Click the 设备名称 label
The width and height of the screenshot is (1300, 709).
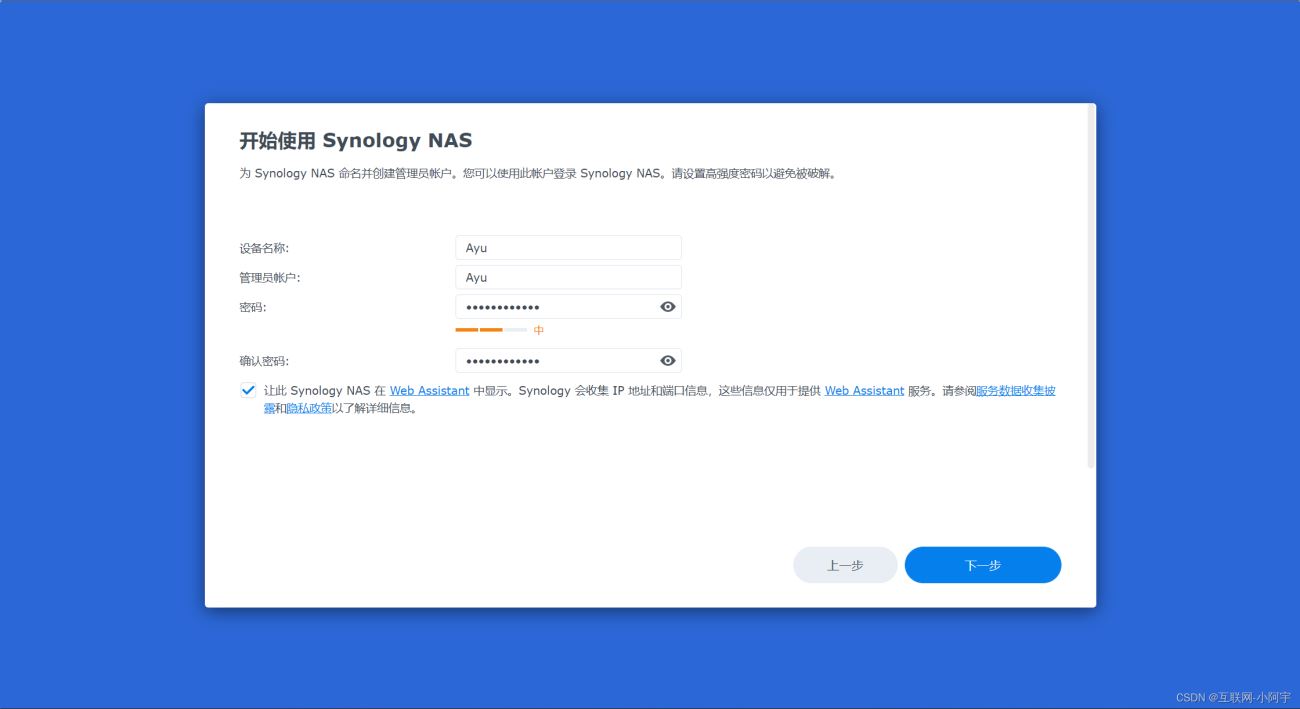tap(264, 248)
